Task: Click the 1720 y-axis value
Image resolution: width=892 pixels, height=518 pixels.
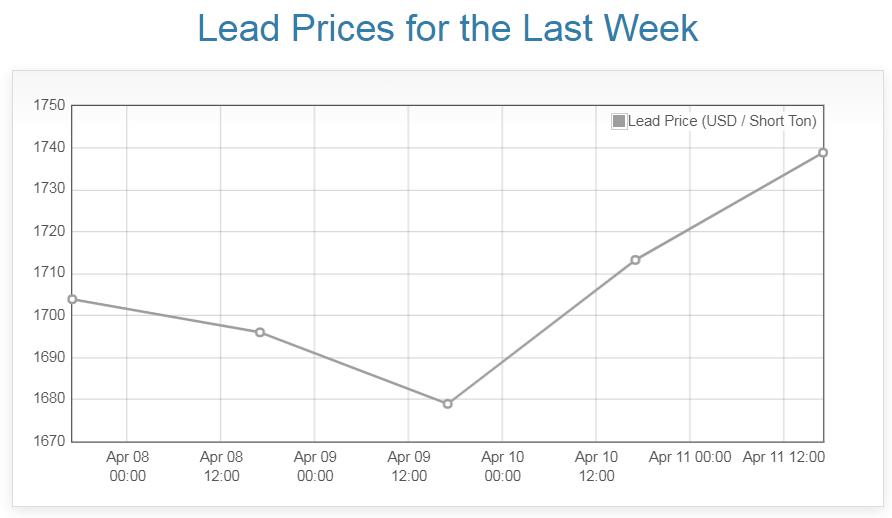Action: (x=49, y=232)
